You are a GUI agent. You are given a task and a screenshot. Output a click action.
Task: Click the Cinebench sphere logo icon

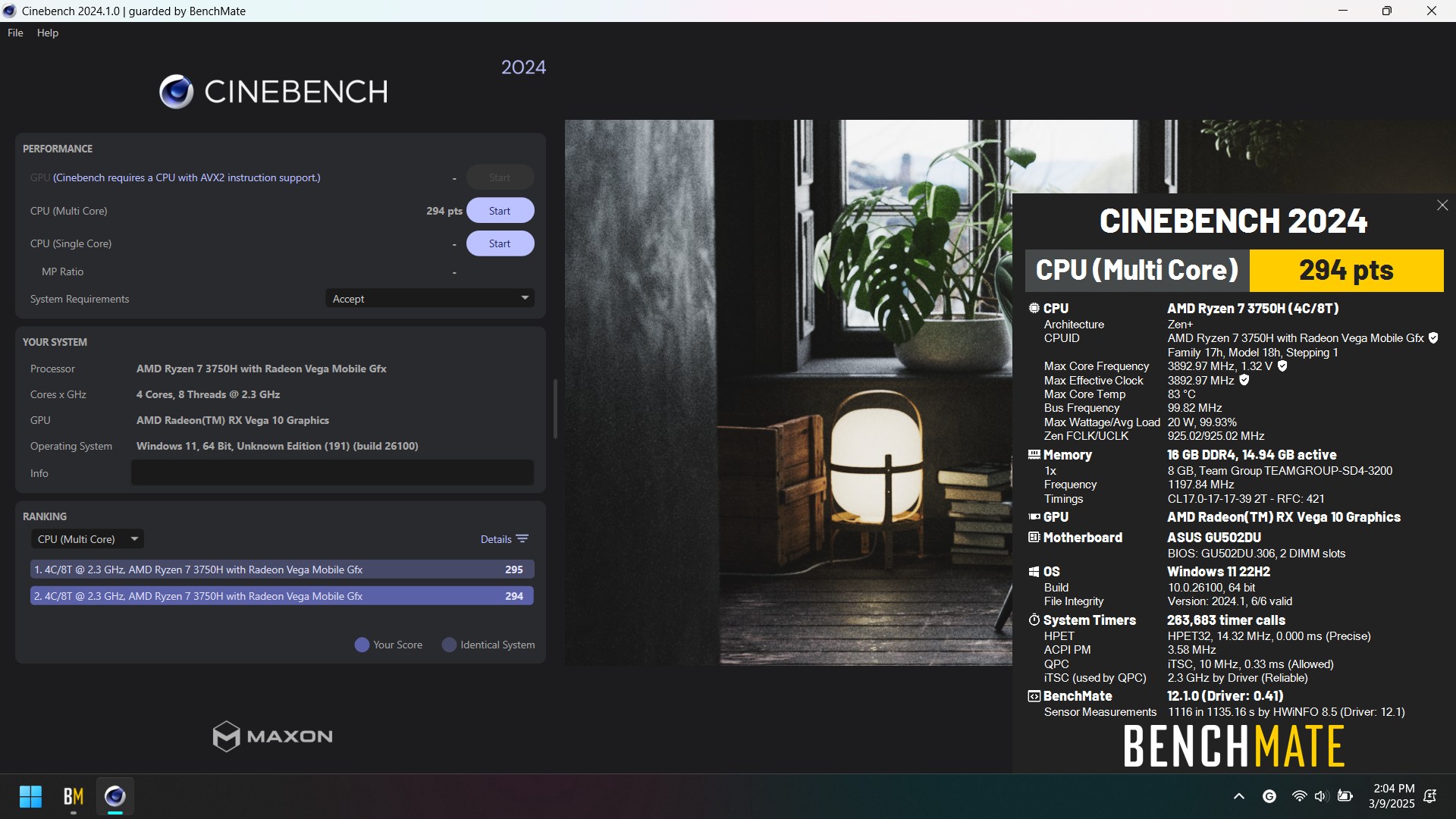[x=176, y=92]
